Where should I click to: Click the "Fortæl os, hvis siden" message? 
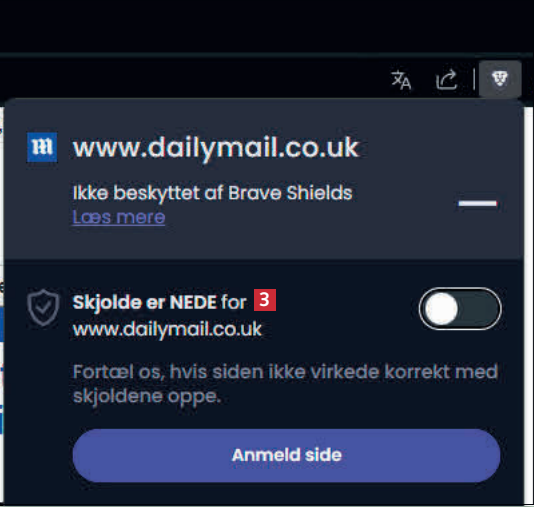(285, 384)
